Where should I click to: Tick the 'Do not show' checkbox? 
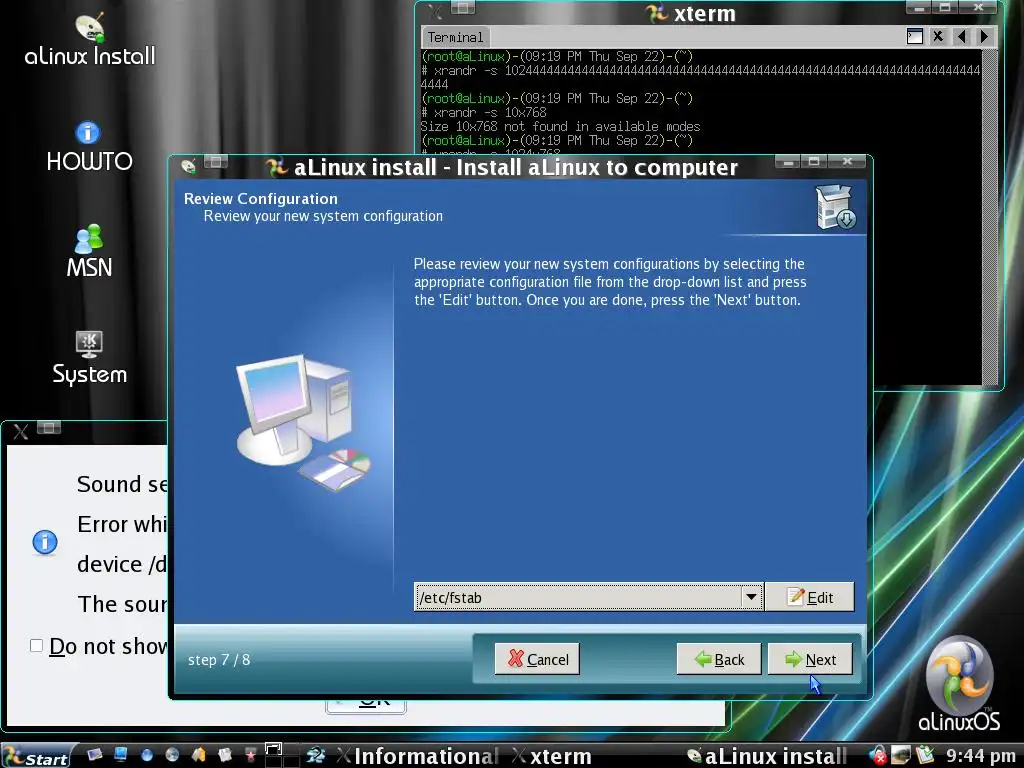click(37, 646)
